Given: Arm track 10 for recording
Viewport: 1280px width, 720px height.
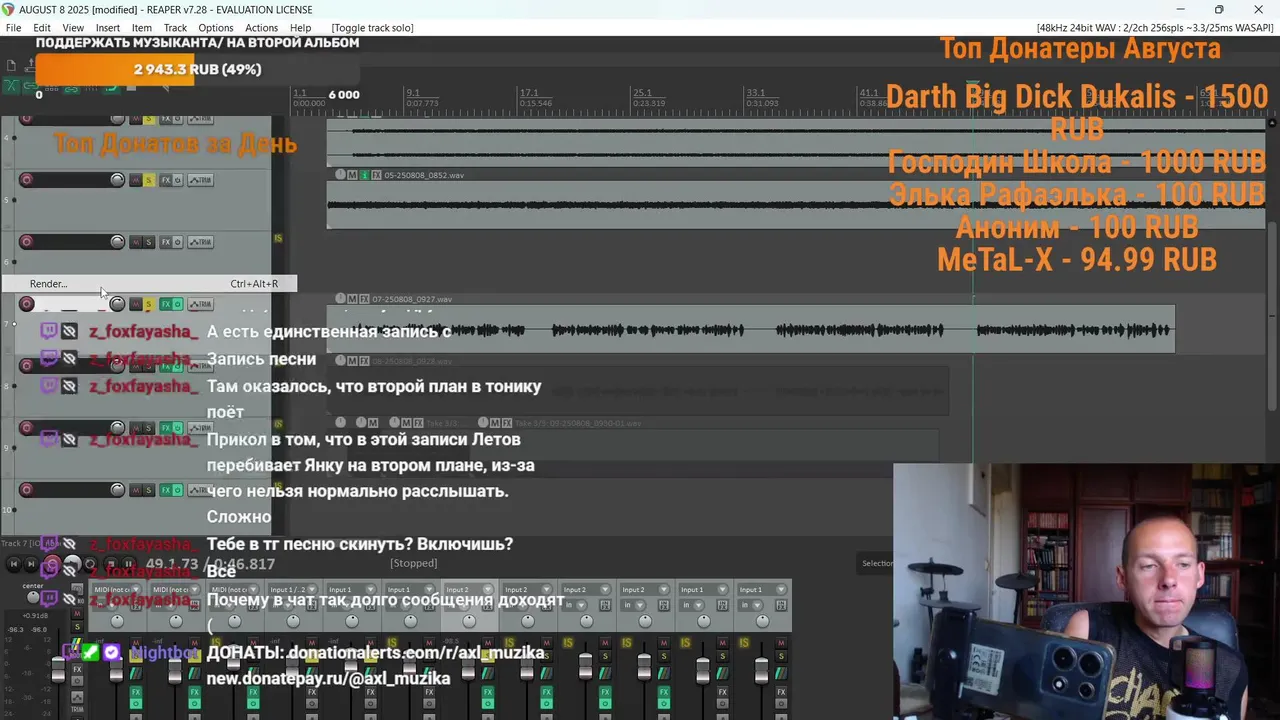Looking at the screenshot, I should click(x=26, y=490).
